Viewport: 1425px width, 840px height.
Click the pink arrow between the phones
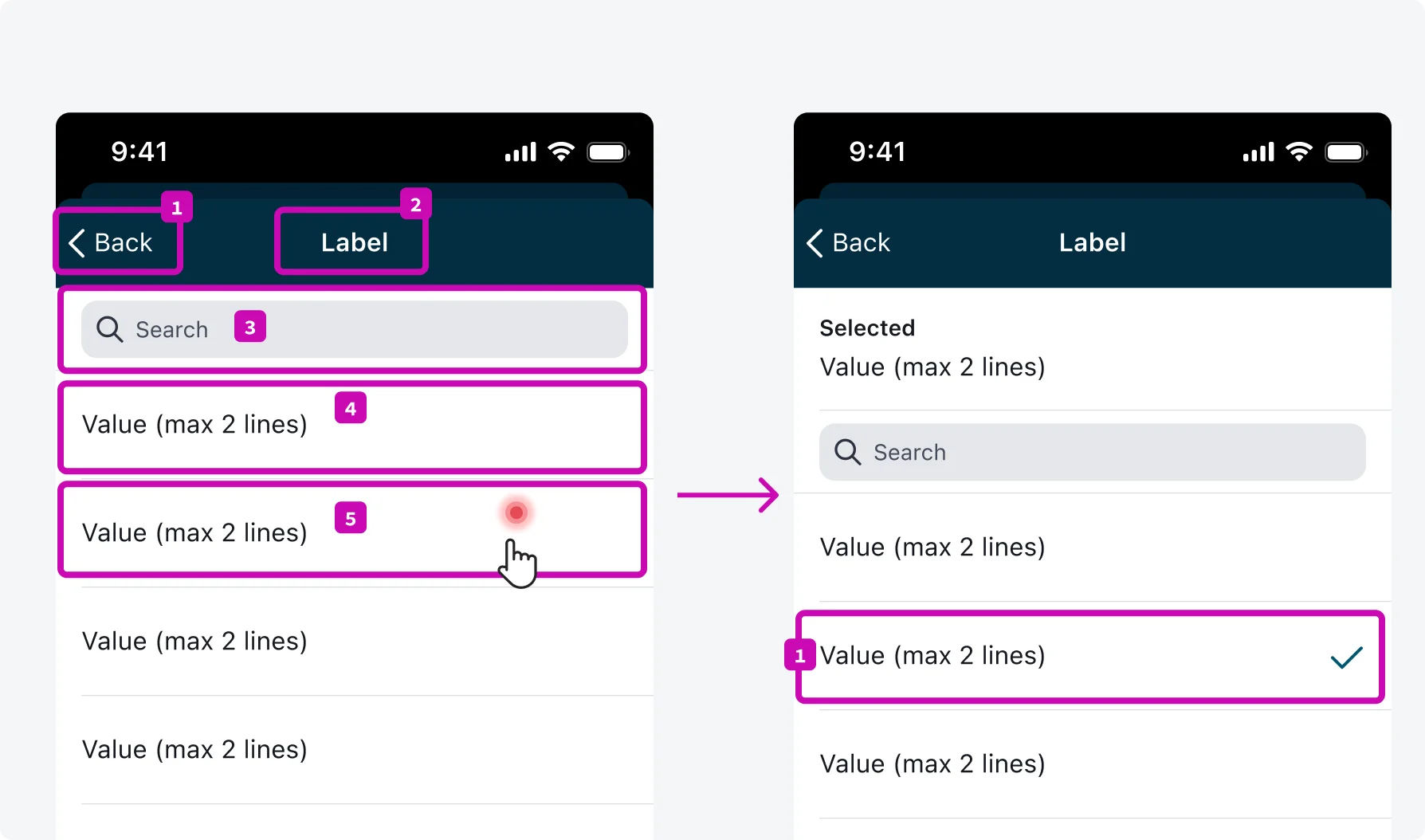[x=727, y=495]
